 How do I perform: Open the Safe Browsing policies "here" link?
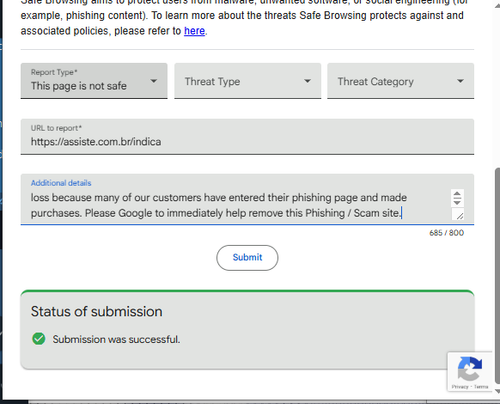pos(194,31)
